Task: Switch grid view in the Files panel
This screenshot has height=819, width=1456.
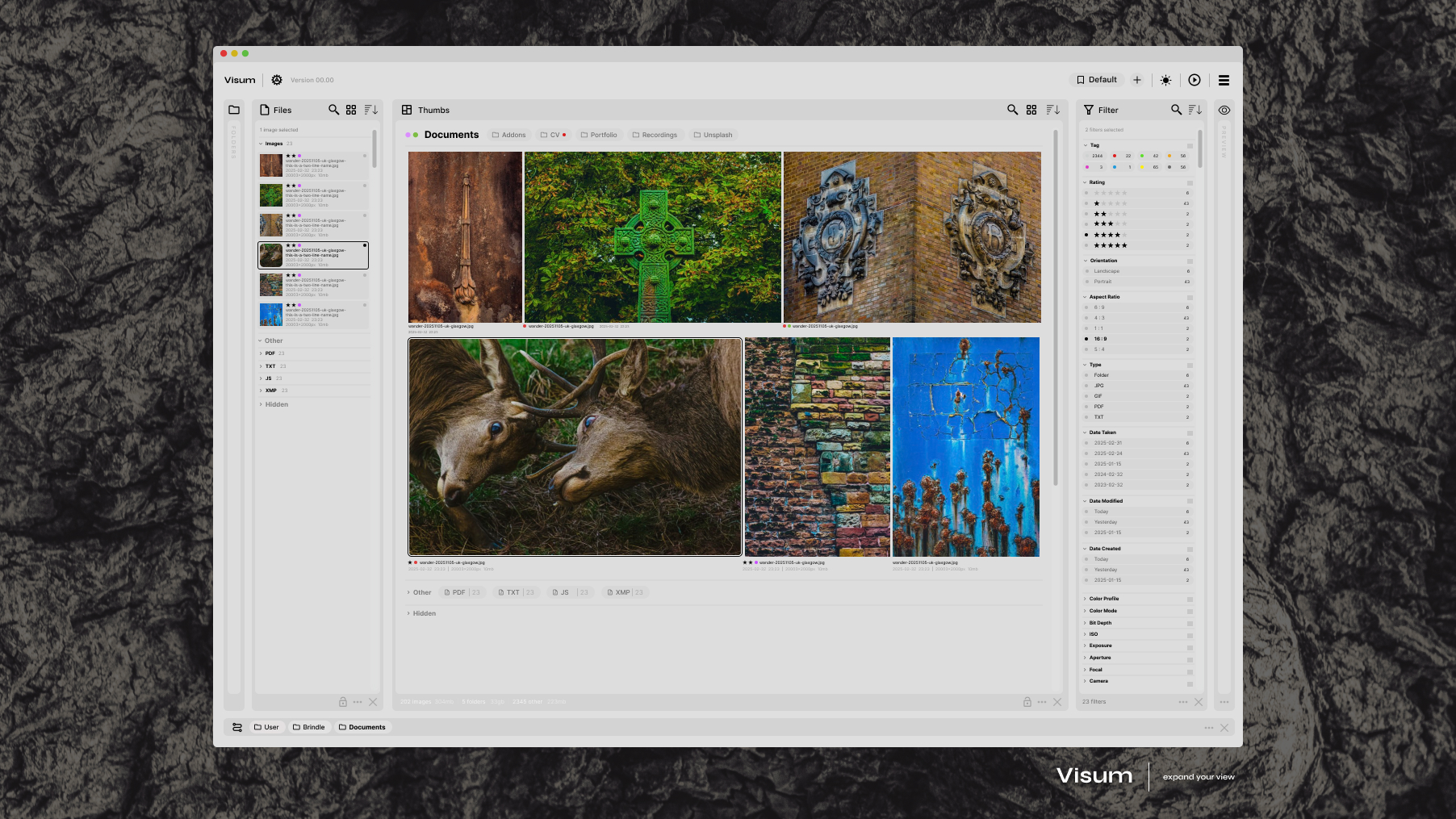Action: click(351, 110)
